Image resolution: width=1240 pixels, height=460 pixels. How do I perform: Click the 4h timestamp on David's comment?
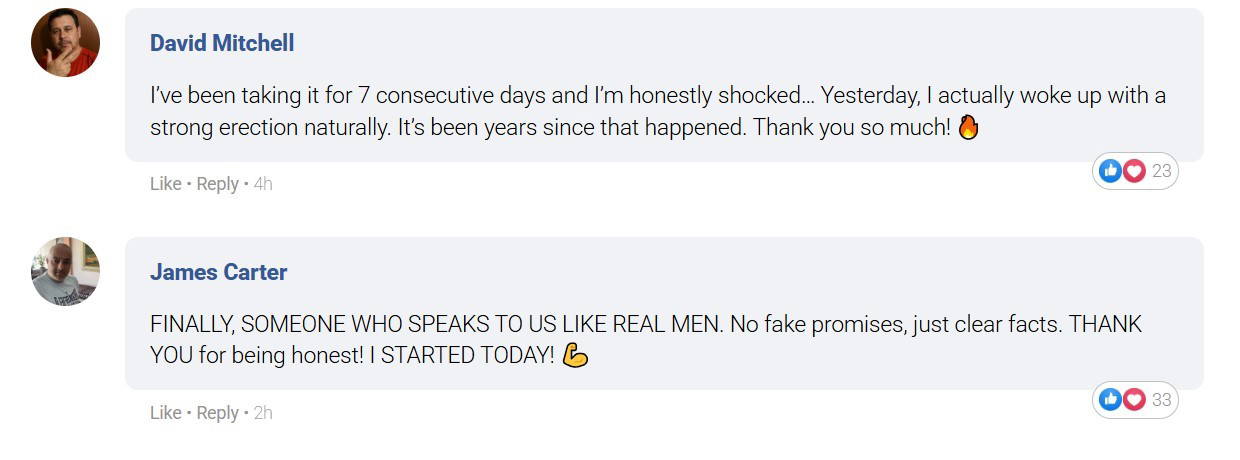(x=263, y=184)
